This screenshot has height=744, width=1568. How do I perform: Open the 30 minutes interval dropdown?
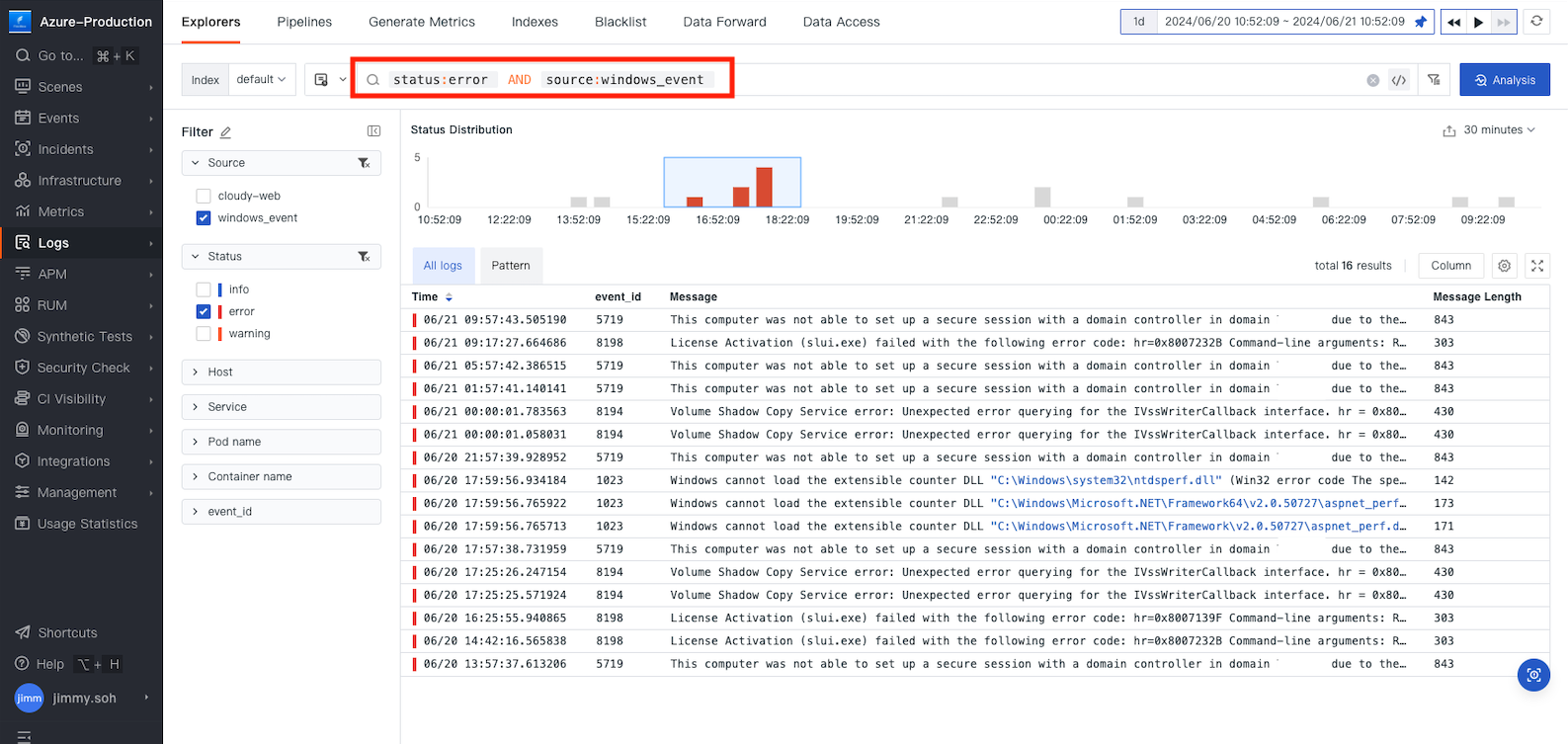pos(1499,130)
